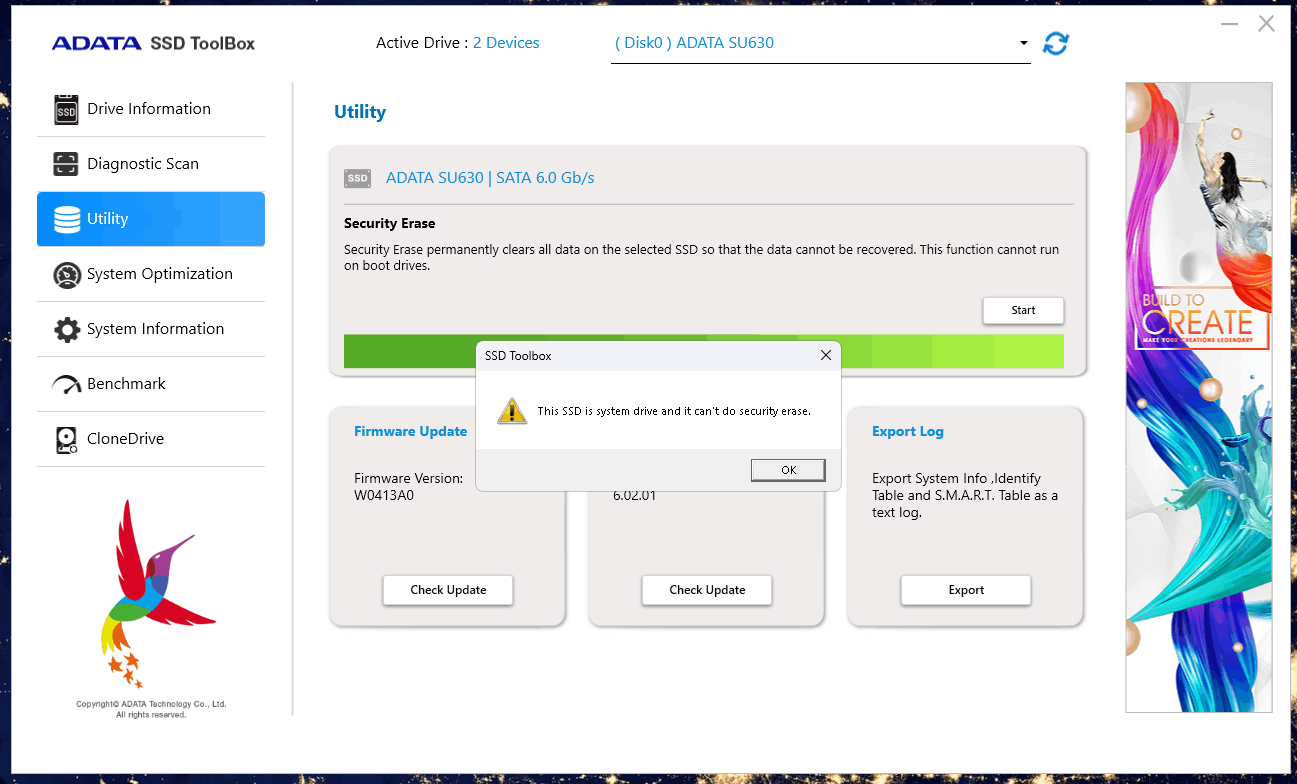The height and width of the screenshot is (784, 1297).
Task: Click the Build to Create advertisement banner
Action: [1199, 397]
